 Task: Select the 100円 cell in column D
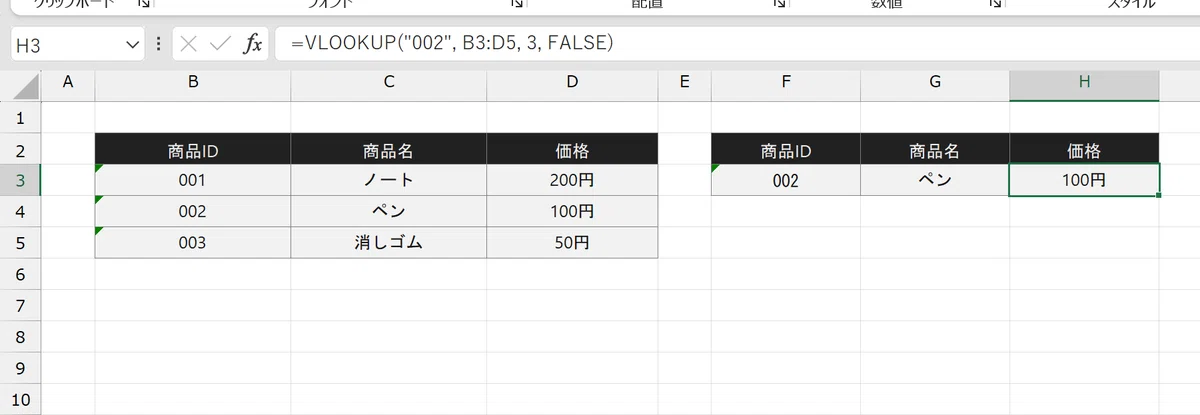[573, 212]
